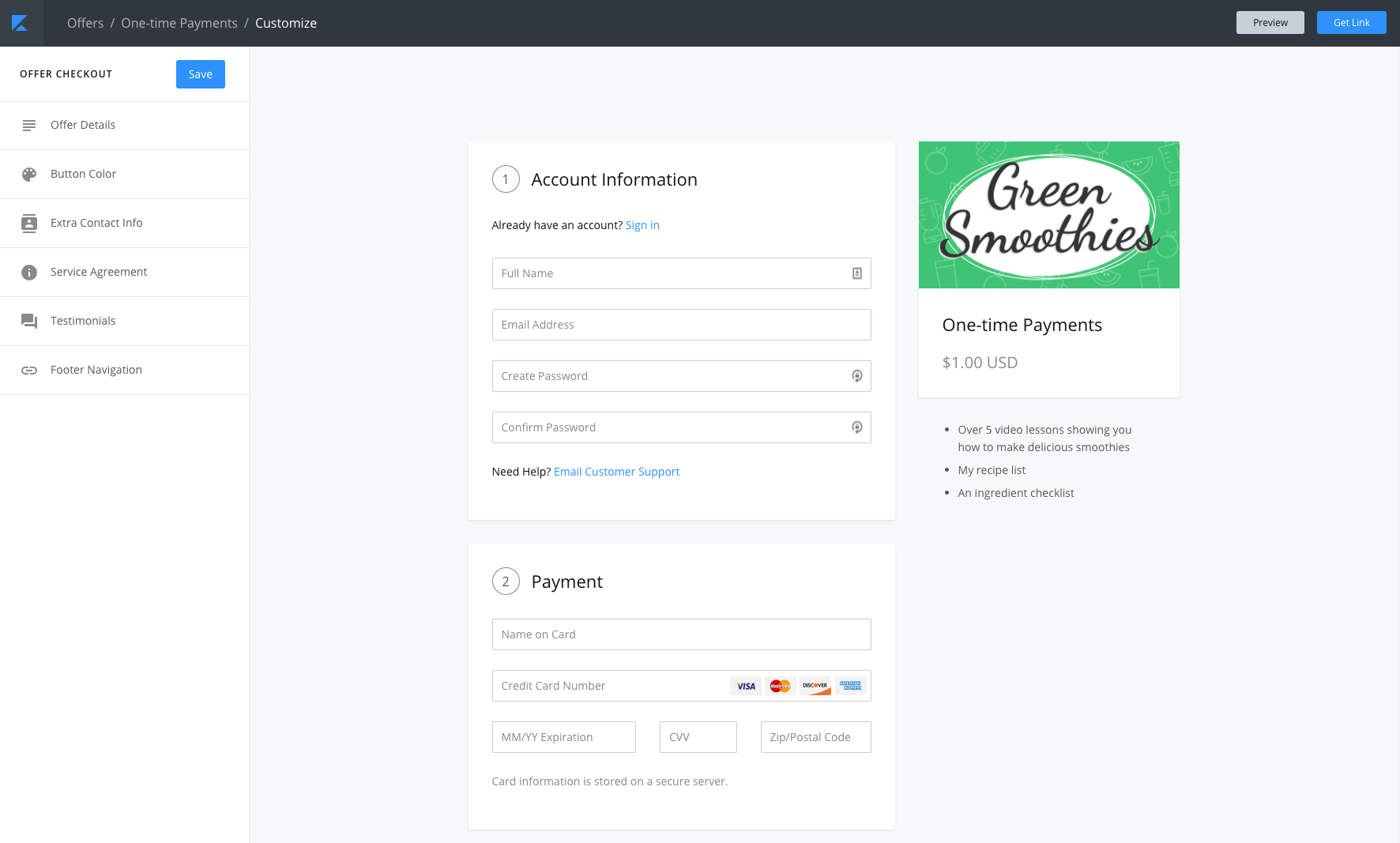
Task: Click 'Card information is stored' note
Action: pyautogui.click(x=610, y=781)
